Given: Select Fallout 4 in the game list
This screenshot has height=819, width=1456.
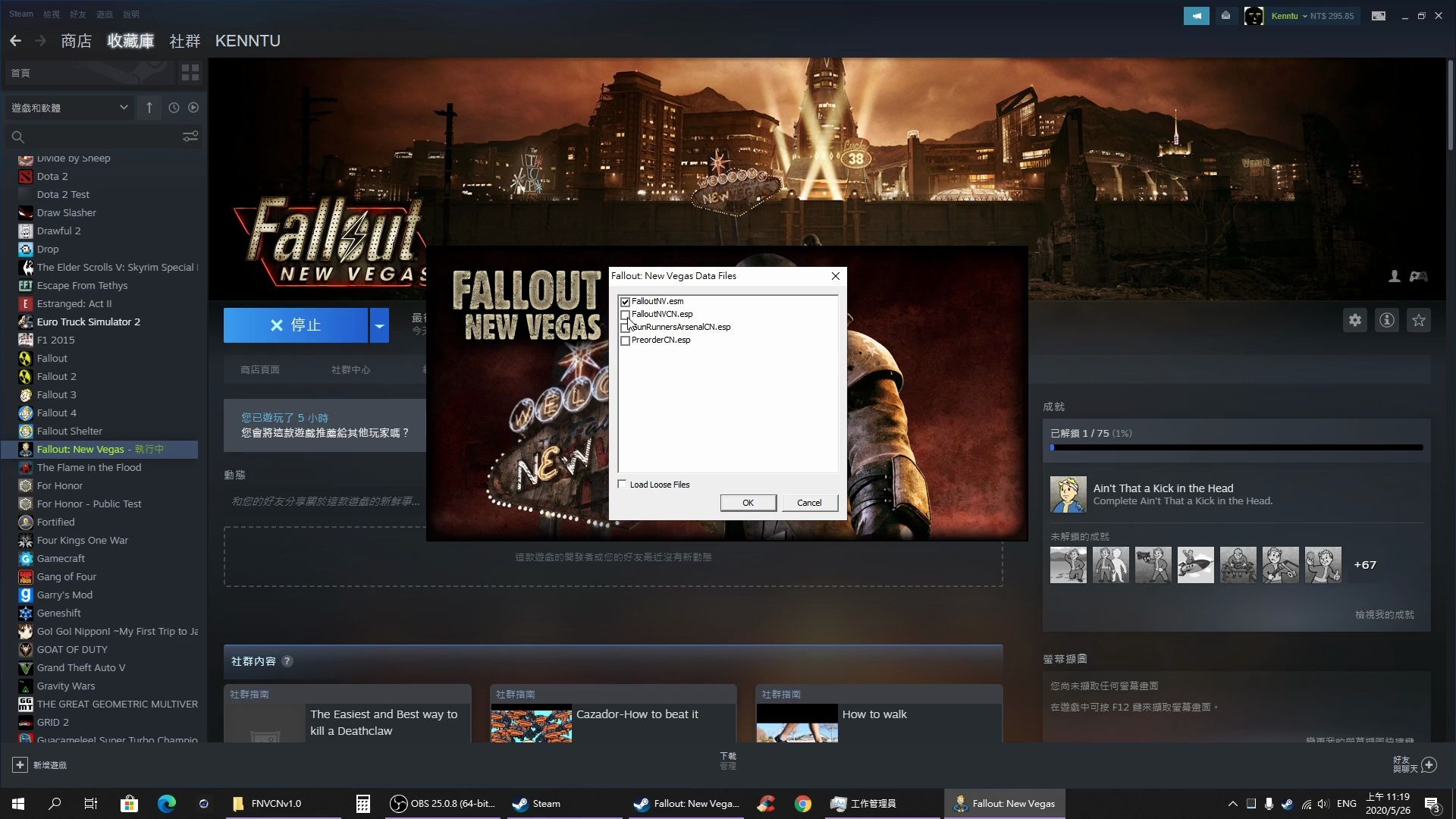Looking at the screenshot, I should tap(55, 413).
